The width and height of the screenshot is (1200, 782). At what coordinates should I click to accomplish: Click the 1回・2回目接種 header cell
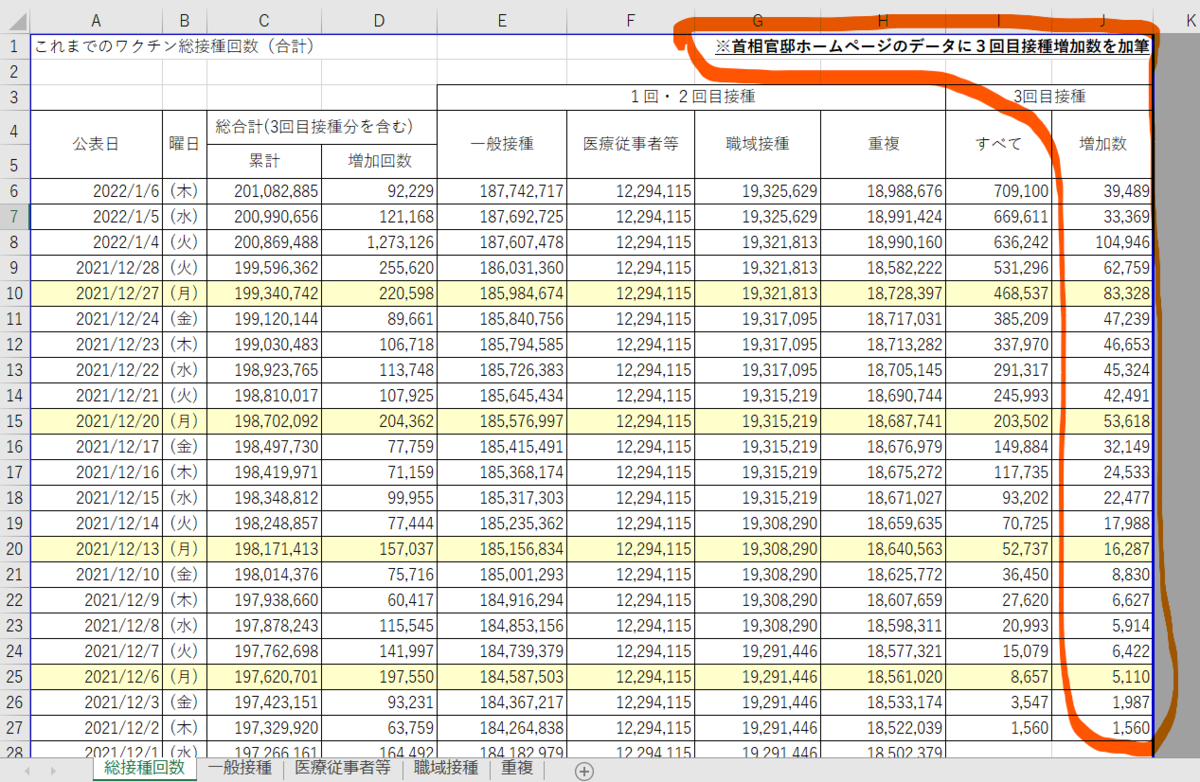[692, 98]
